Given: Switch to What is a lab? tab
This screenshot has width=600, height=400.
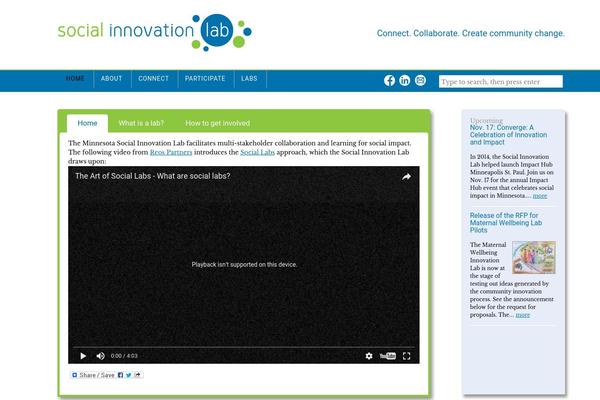Looking at the screenshot, I should (x=141, y=123).
